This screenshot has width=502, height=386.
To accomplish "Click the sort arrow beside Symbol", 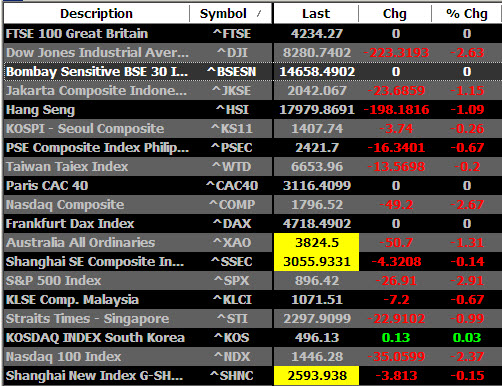I will pos(259,14).
